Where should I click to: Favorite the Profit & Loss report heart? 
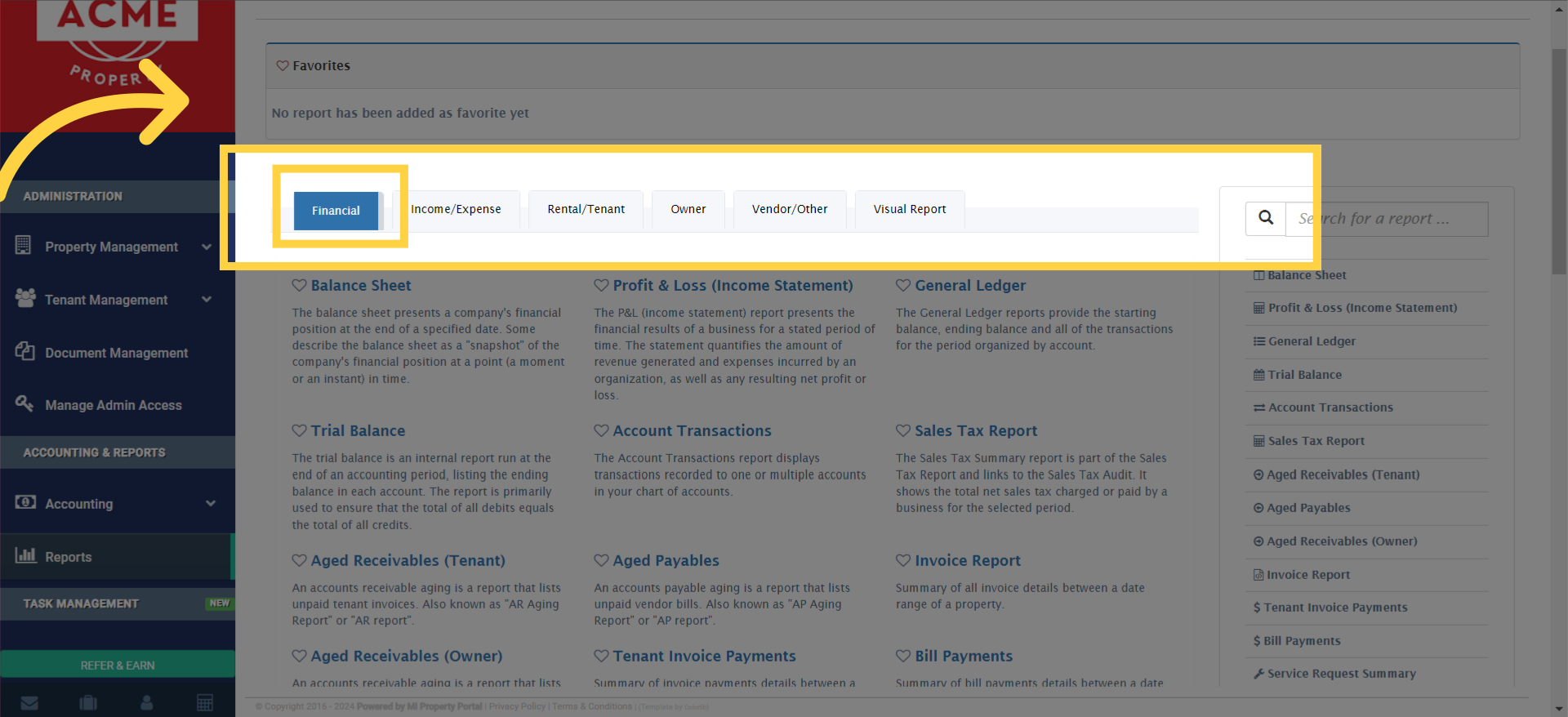(602, 285)
